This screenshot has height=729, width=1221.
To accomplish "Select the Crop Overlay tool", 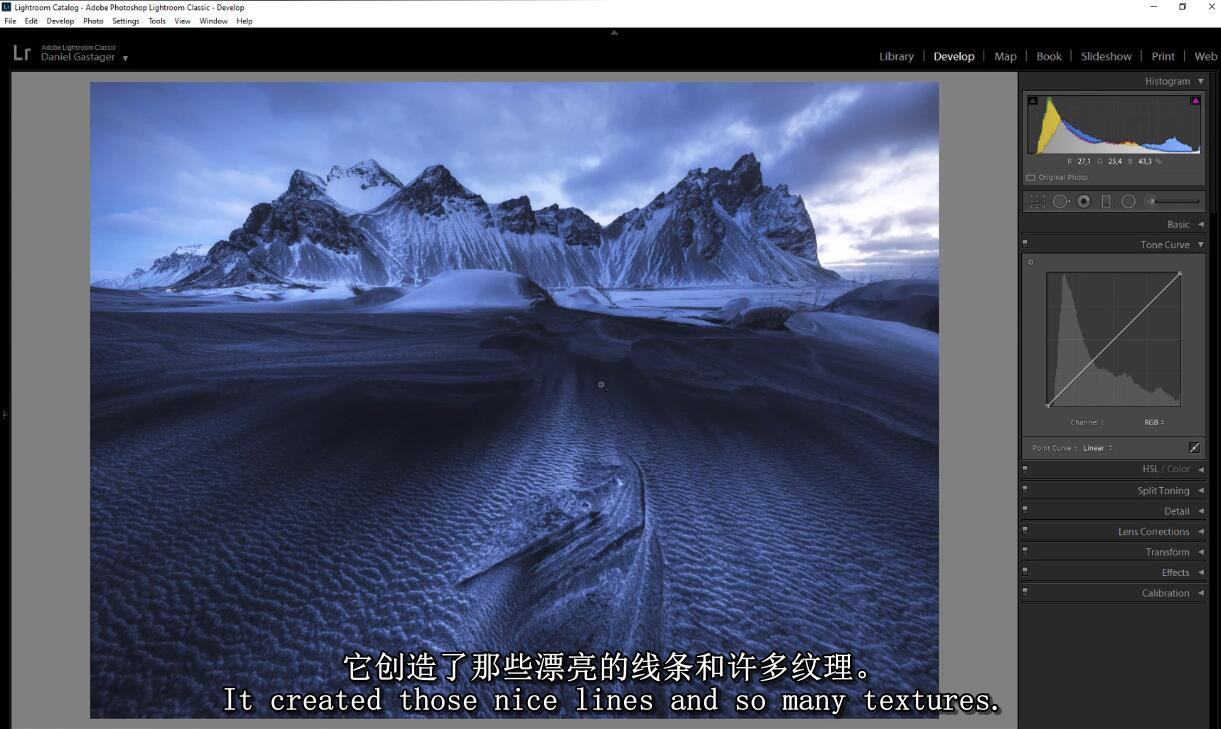I will (1037, 201).
